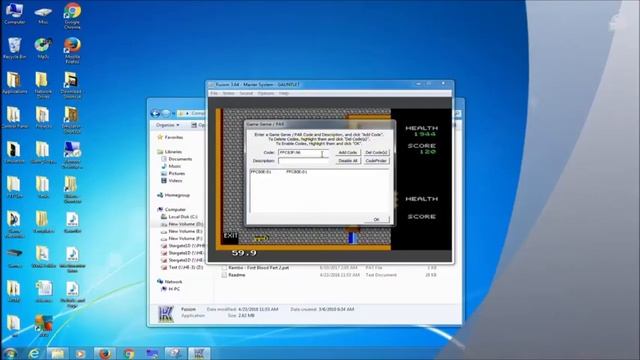Click the CodeFinder button

click(376, 161)
